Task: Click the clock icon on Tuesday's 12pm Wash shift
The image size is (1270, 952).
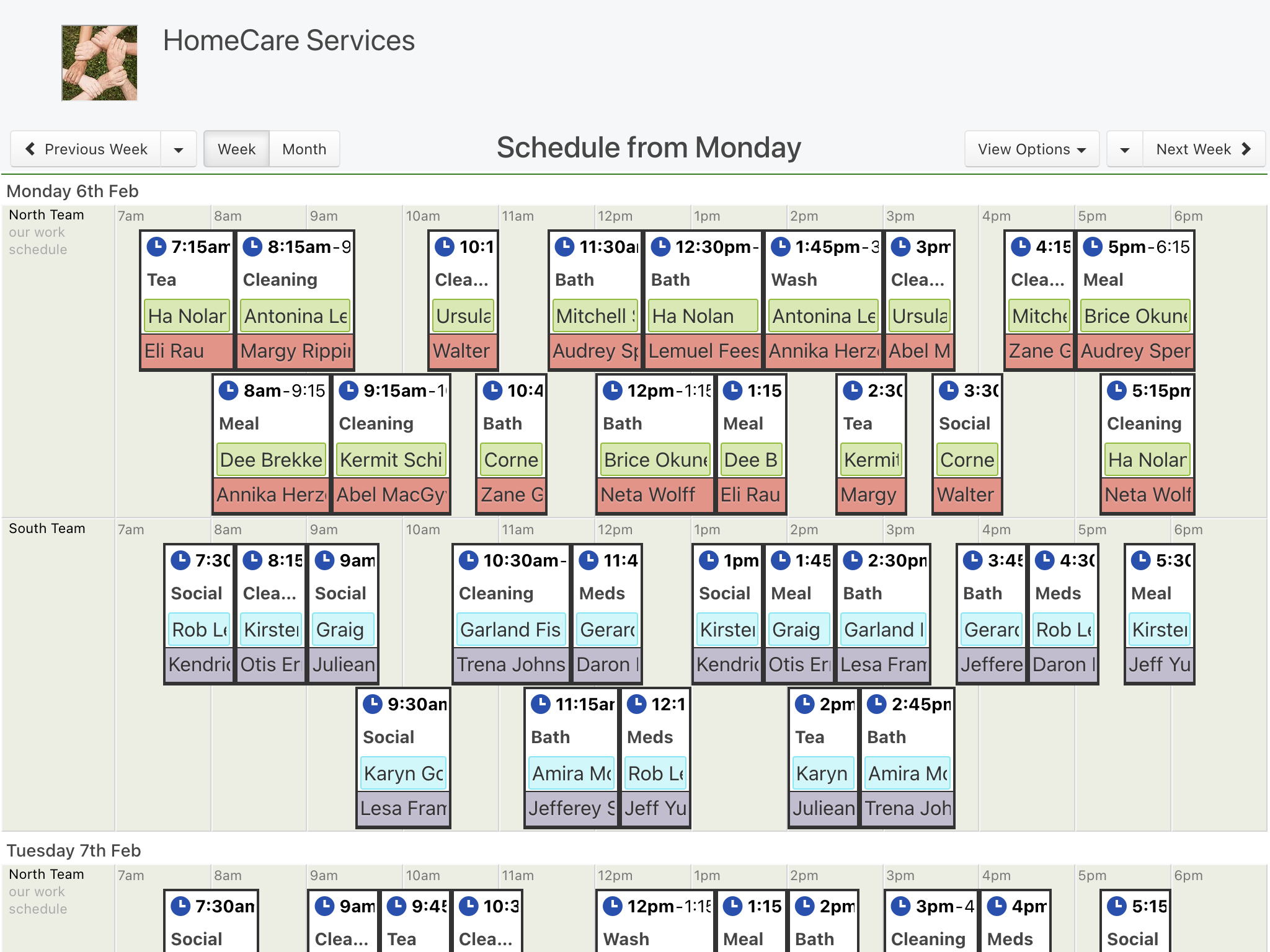Action: (613, 906)
